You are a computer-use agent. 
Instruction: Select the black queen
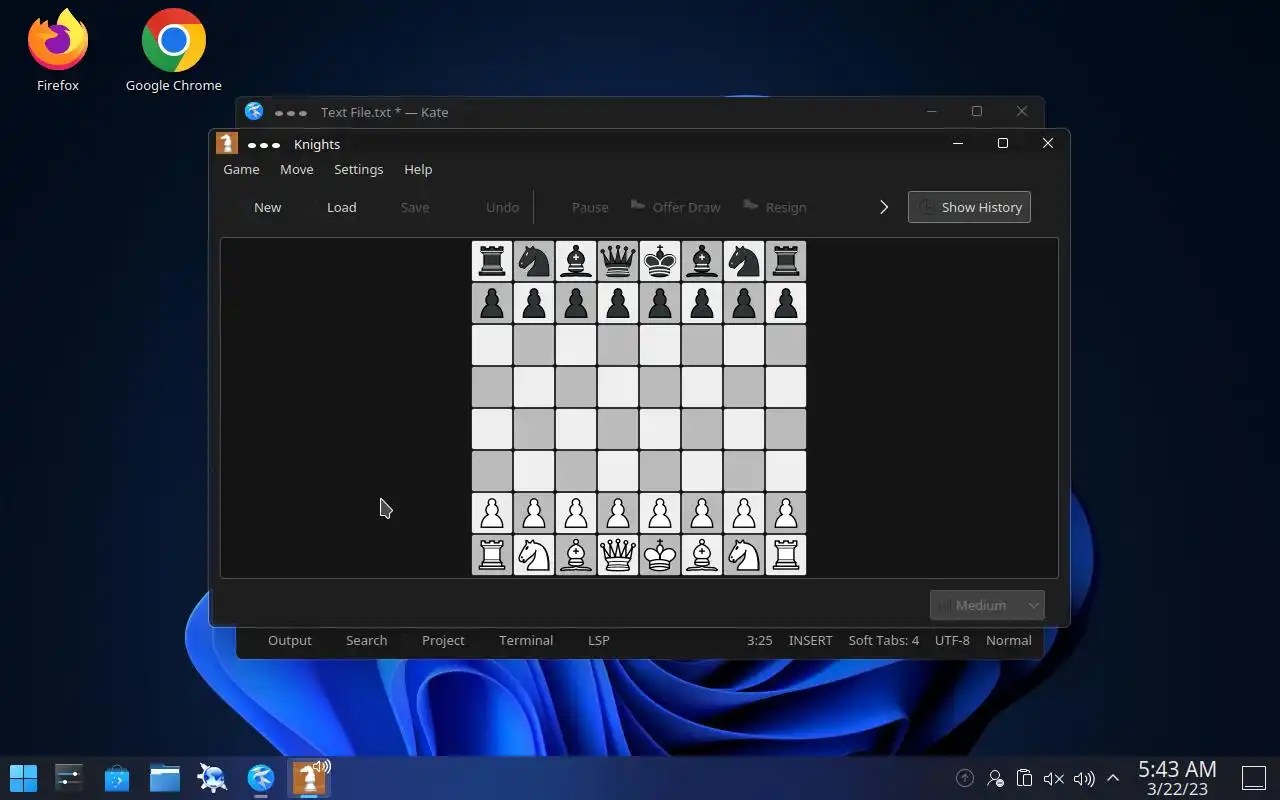(618, 261)
